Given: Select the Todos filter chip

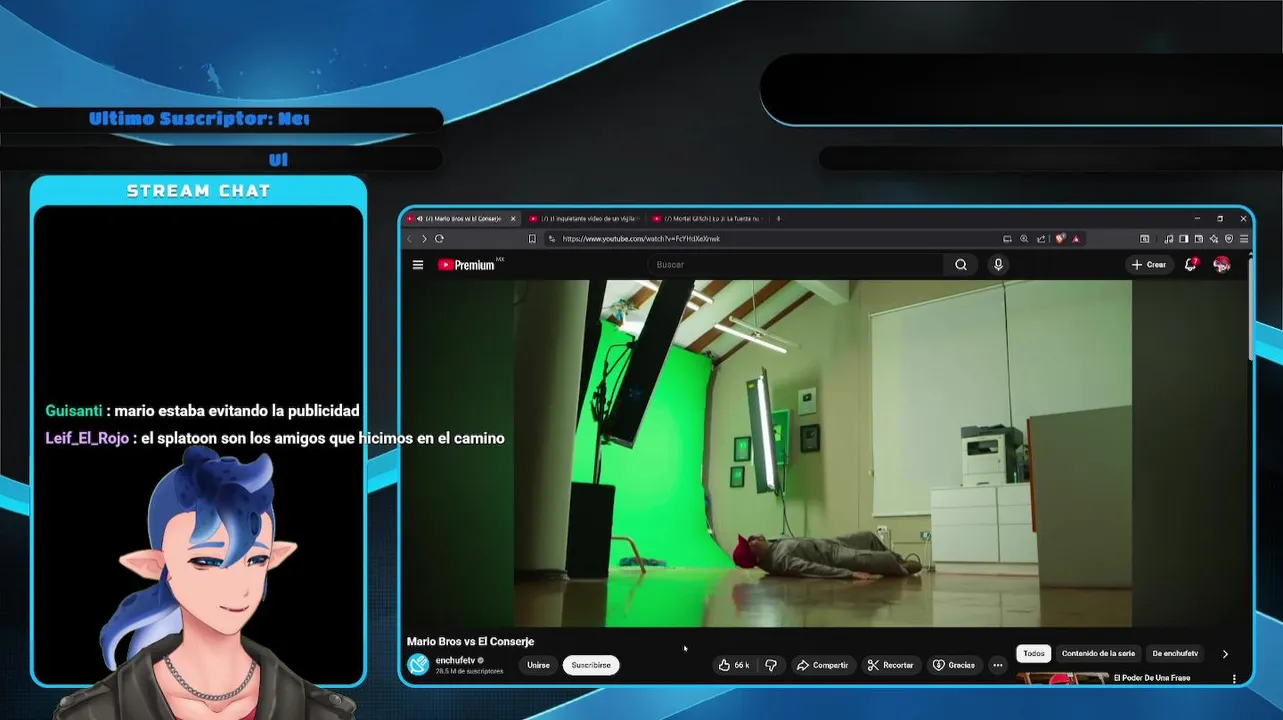Looking at the screenshot, I should point(1034,653).
